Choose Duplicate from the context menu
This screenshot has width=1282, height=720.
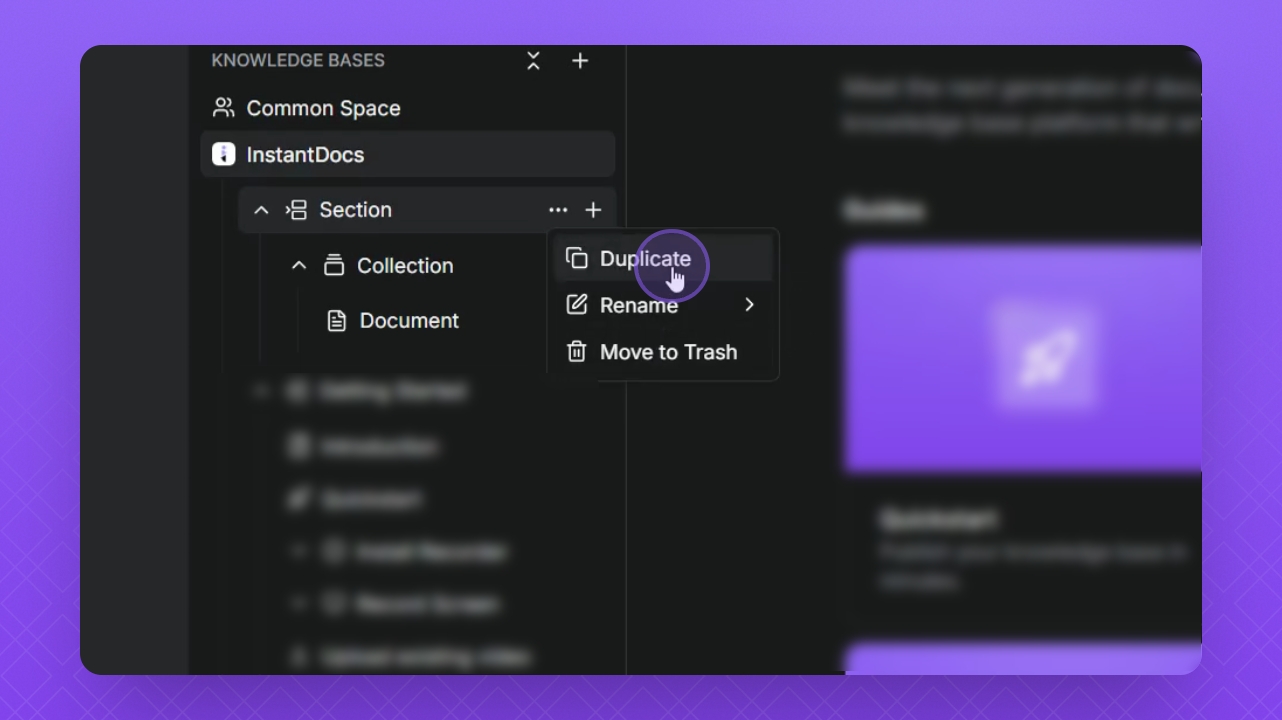(x=664, y=259)
